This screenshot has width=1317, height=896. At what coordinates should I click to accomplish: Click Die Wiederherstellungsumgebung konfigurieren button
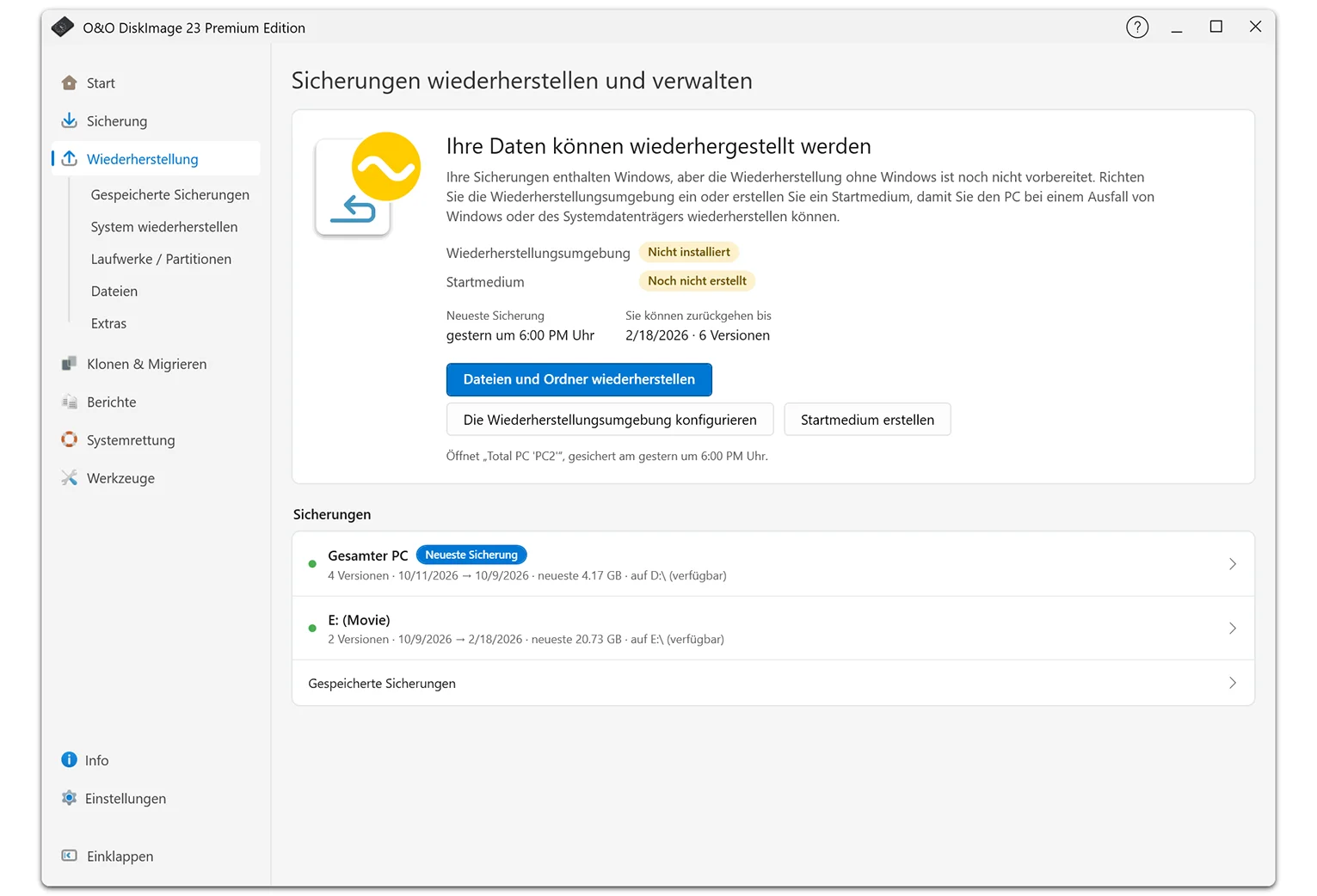[x=610, y=420]
